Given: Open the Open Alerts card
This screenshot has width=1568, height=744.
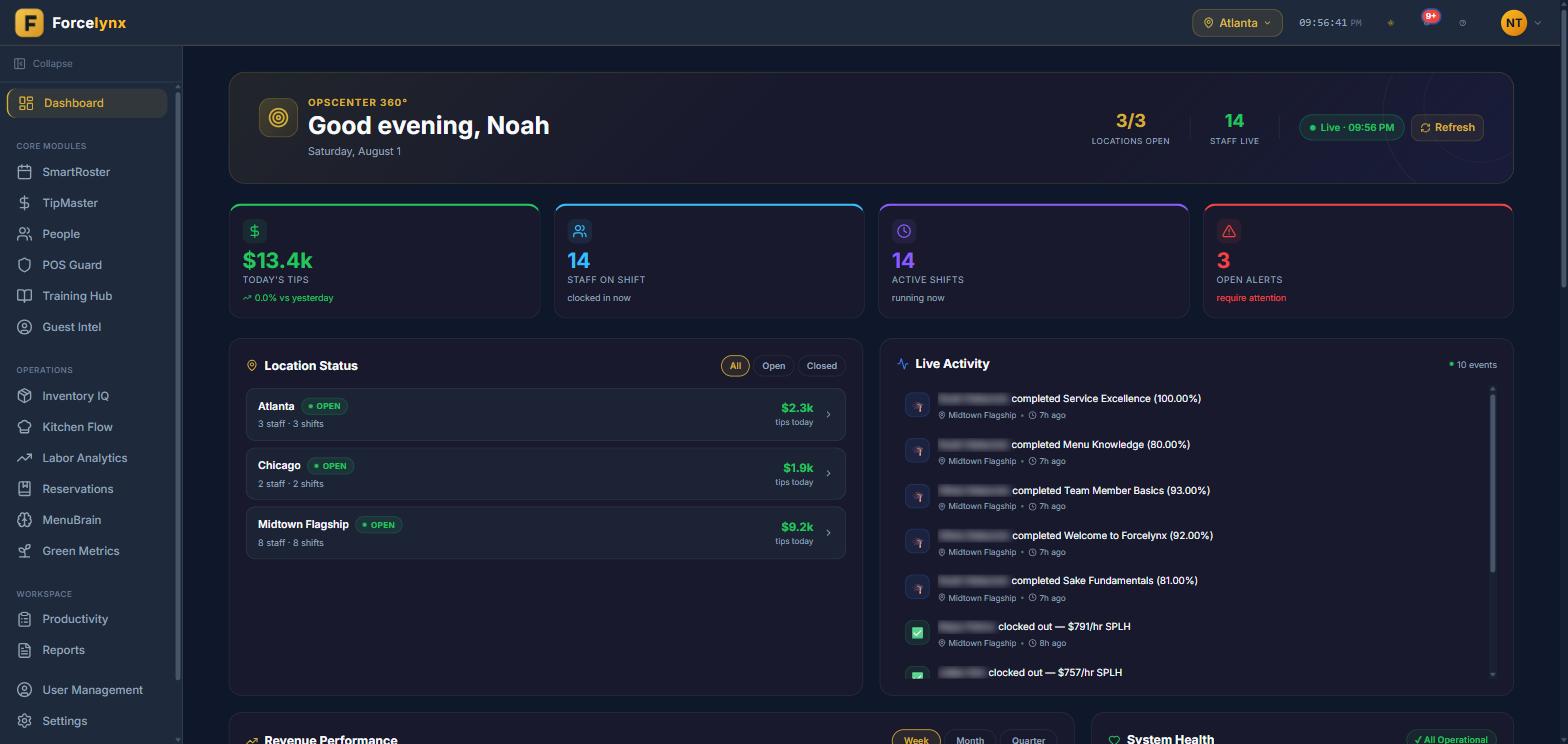Looking at the screenshot, I should pos(1358,261).
